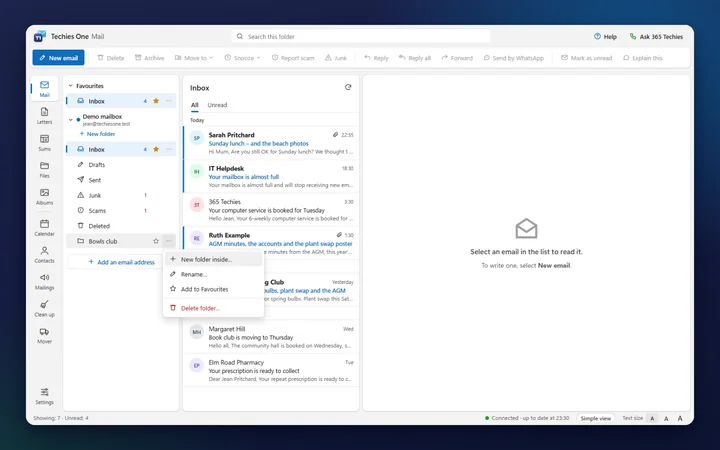Open the Mover tool

(x=45, y=335)
